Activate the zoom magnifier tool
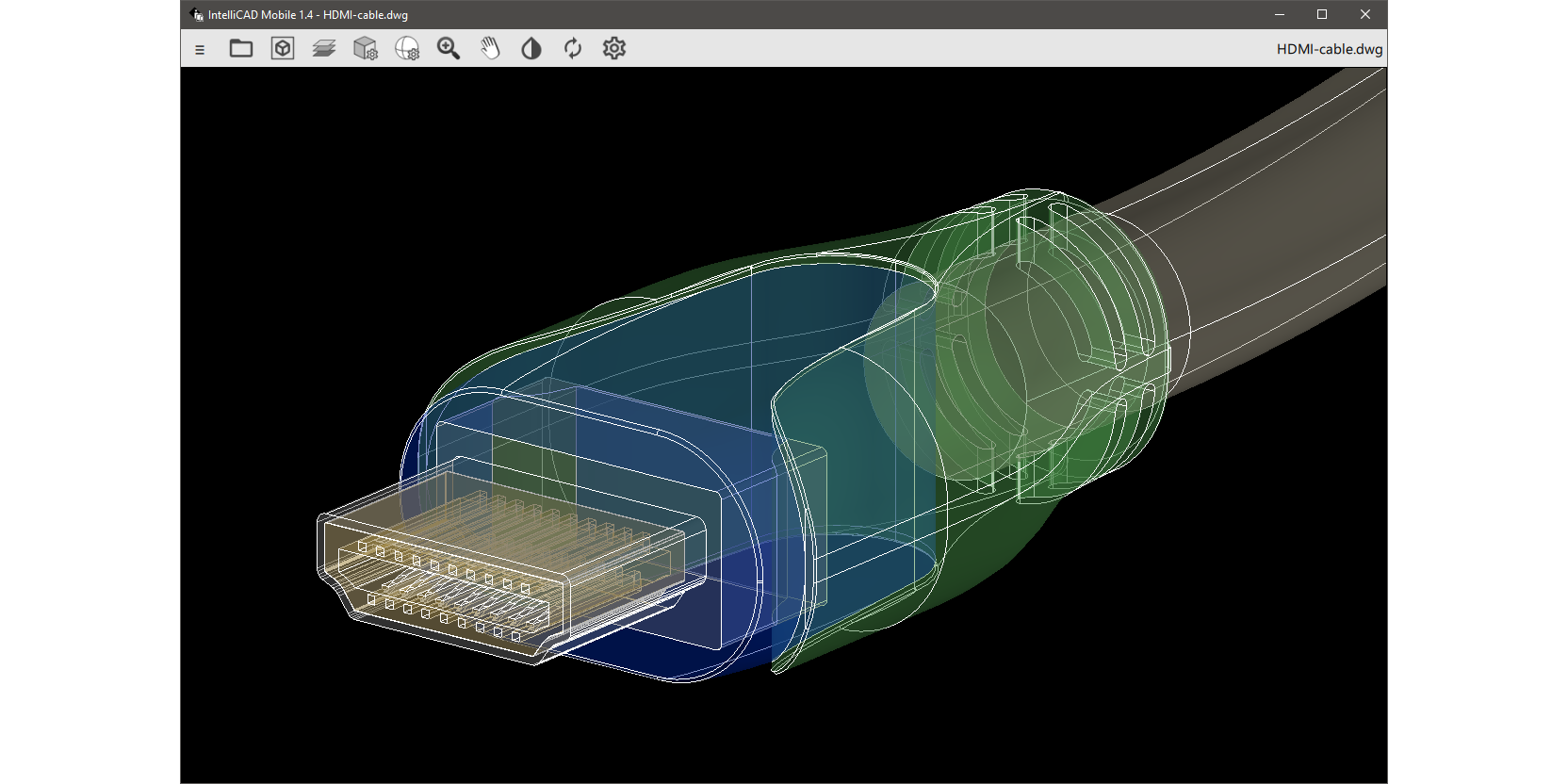Image resolution: width=1568 pixels, height=784 pixels. coord(449,48)
